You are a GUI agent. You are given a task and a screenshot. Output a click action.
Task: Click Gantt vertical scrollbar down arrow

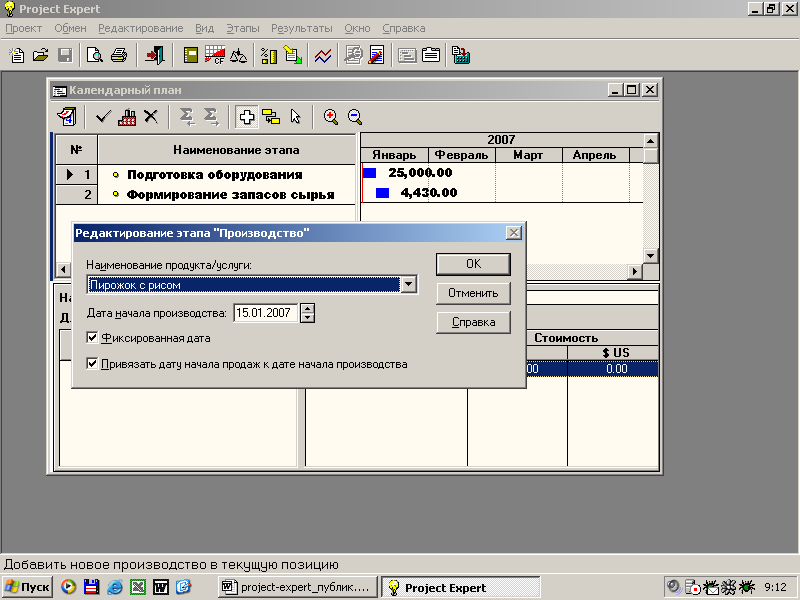click(x=651, y=256)
